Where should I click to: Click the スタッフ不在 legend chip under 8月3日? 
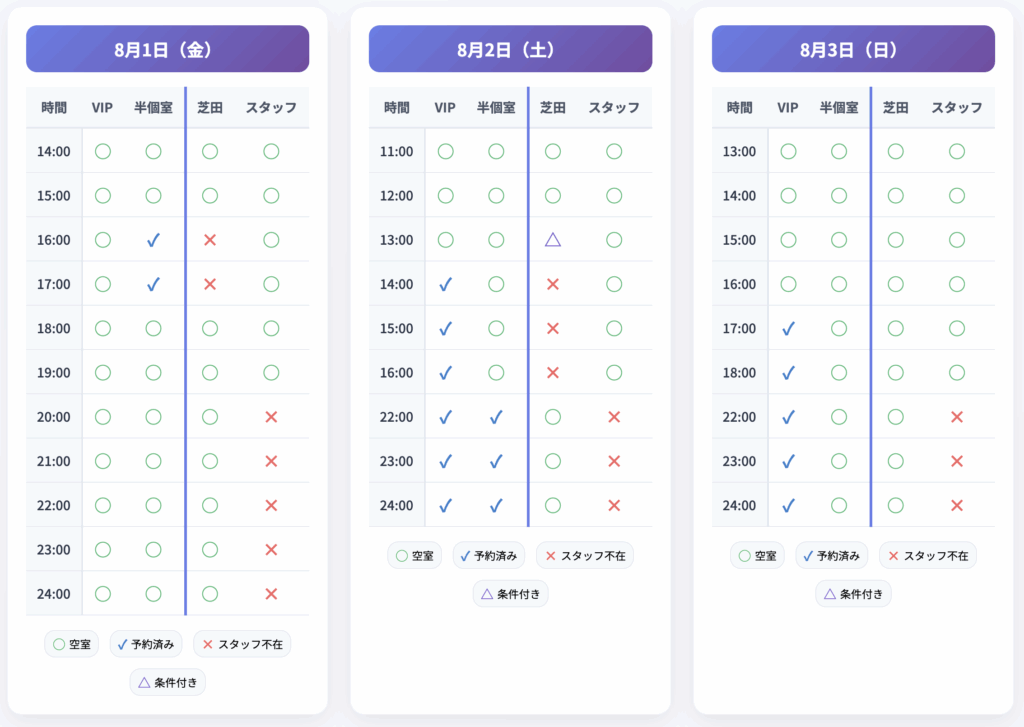point(927,556)
